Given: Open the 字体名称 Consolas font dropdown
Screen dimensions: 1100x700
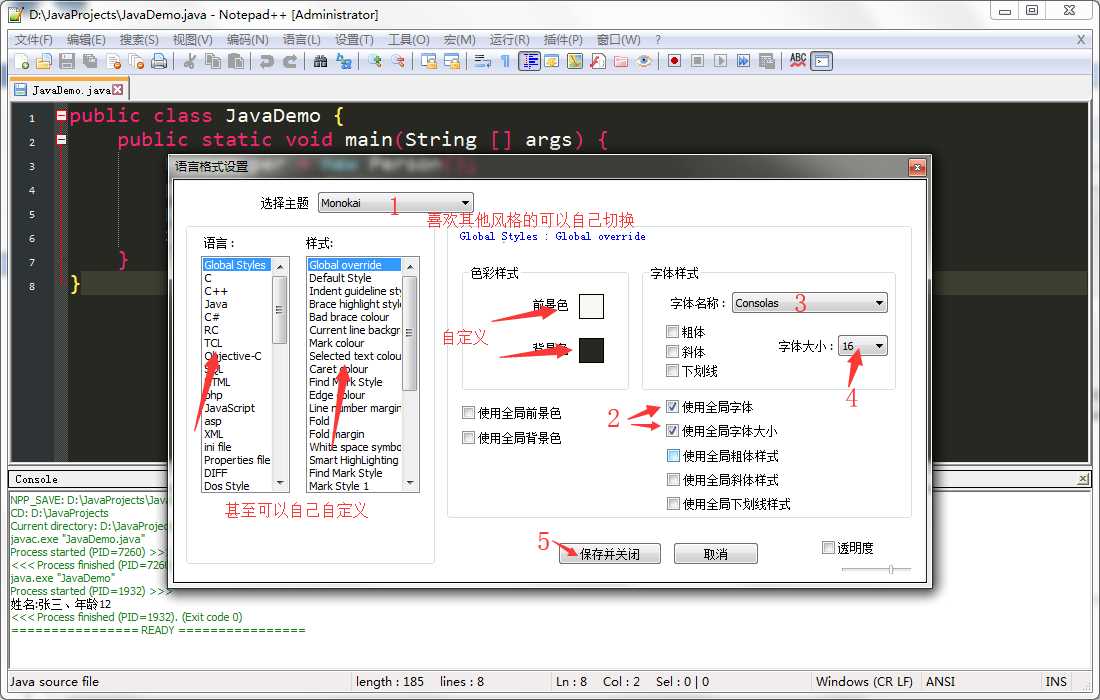Looking at the screenshot, I should tap(810, 303).
